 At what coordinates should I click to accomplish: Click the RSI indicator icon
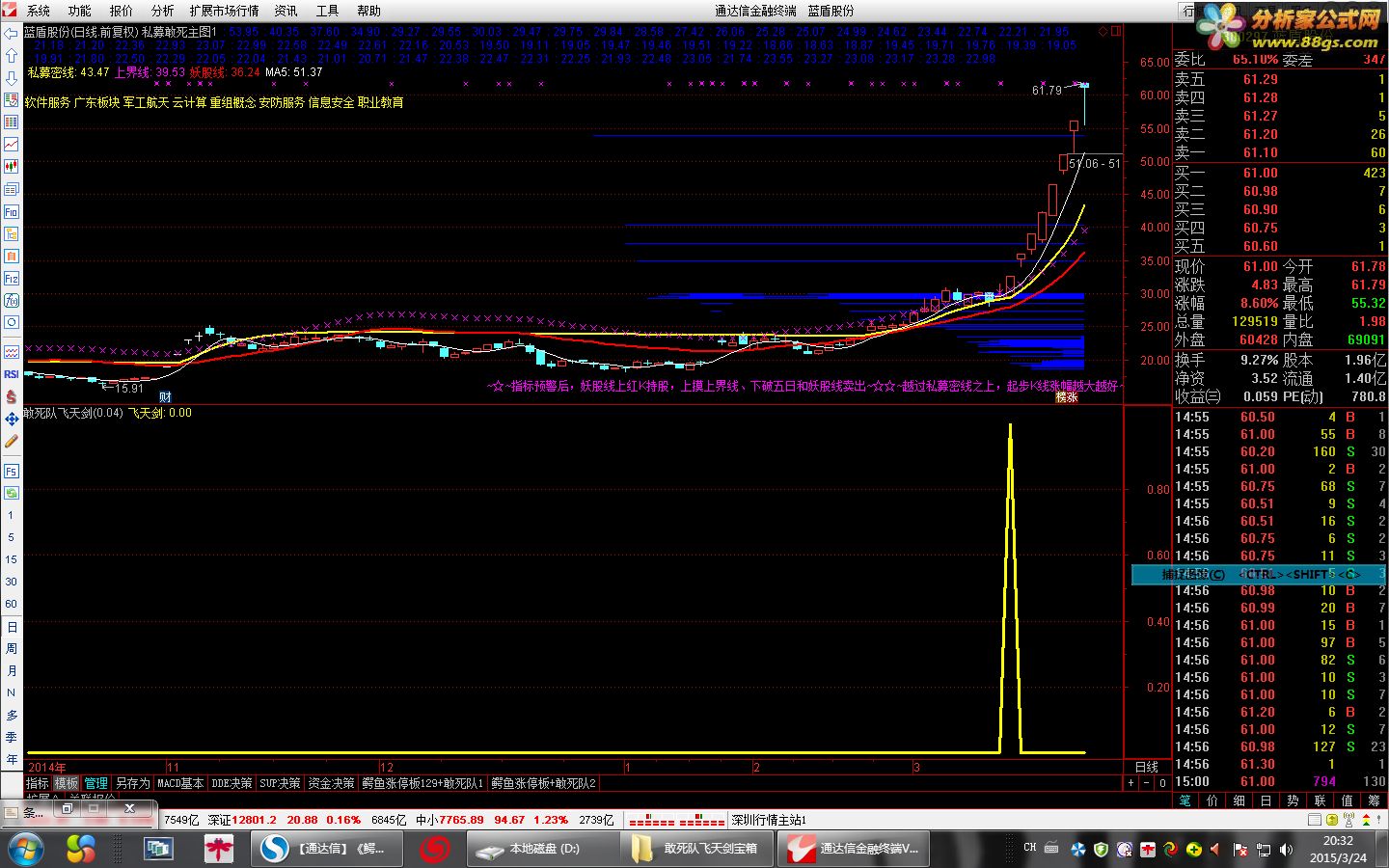[x=12, y=373]
